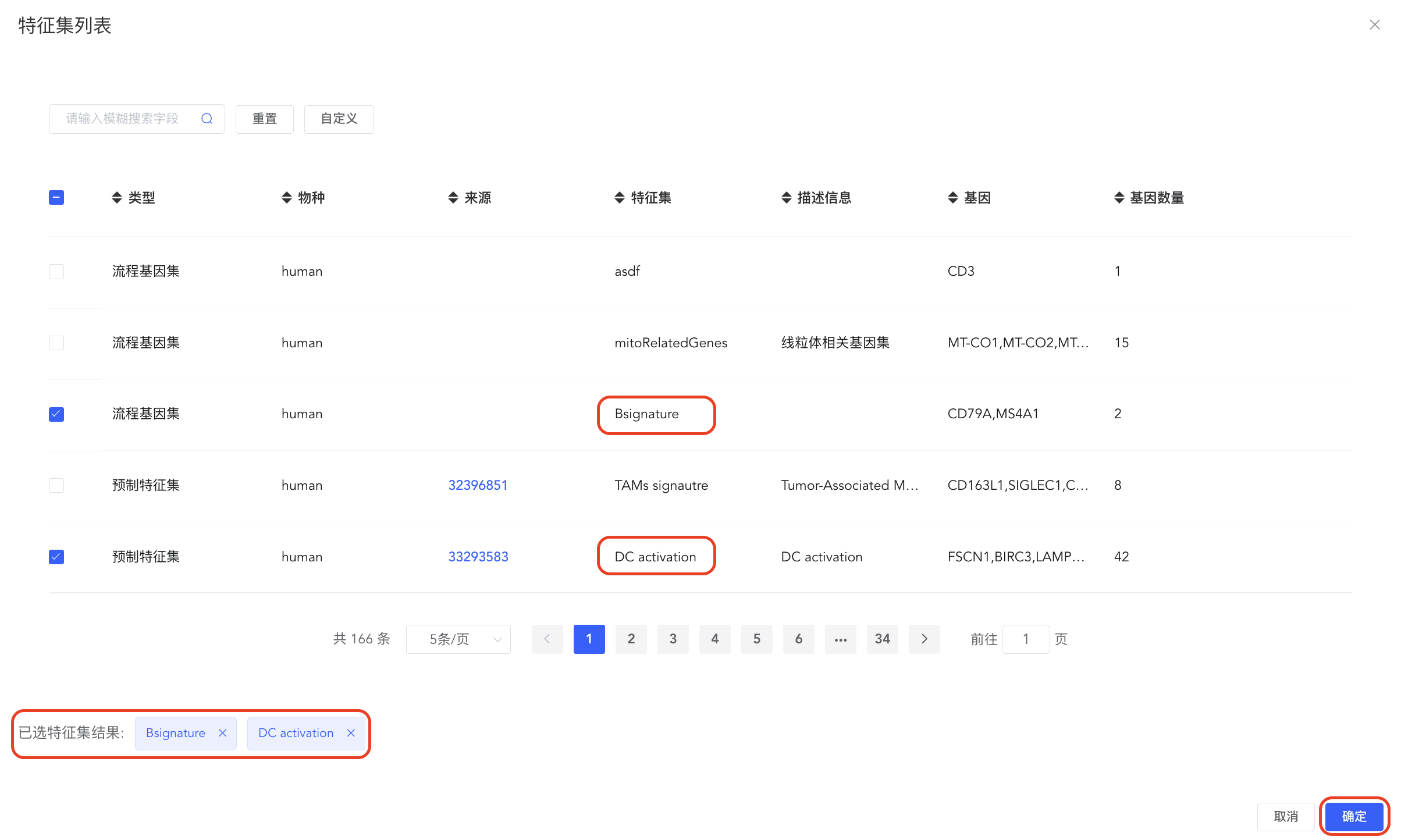Remove the DC activation tag
1401x840 pixels.
[351, 733]
